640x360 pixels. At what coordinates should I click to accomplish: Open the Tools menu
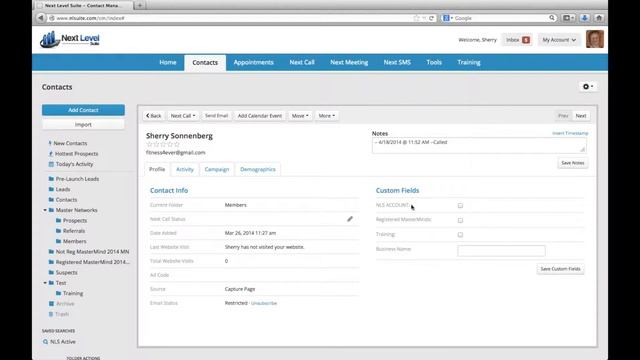point(434,62)
